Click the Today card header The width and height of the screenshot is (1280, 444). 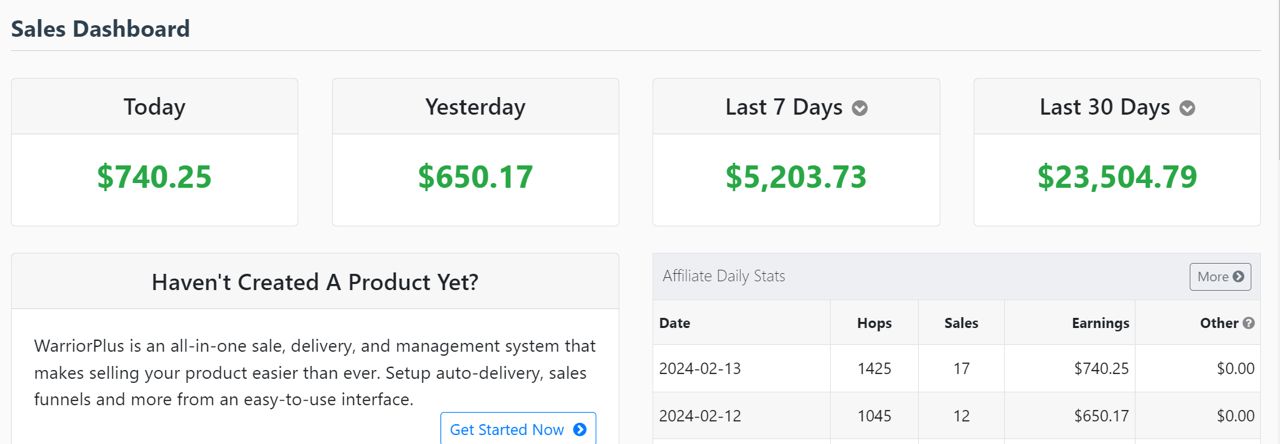154,107
